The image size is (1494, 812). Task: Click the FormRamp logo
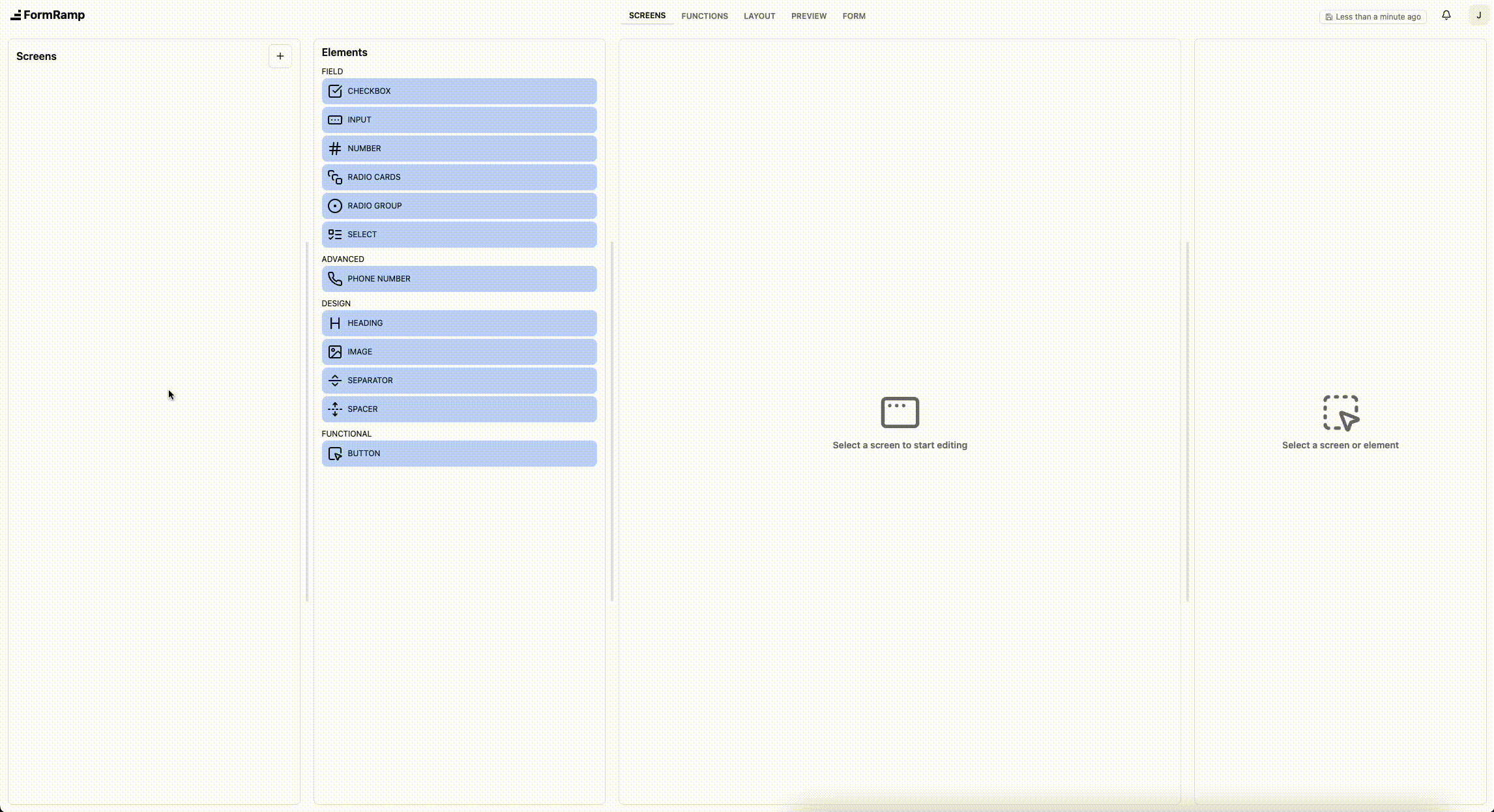click(48, 15)
